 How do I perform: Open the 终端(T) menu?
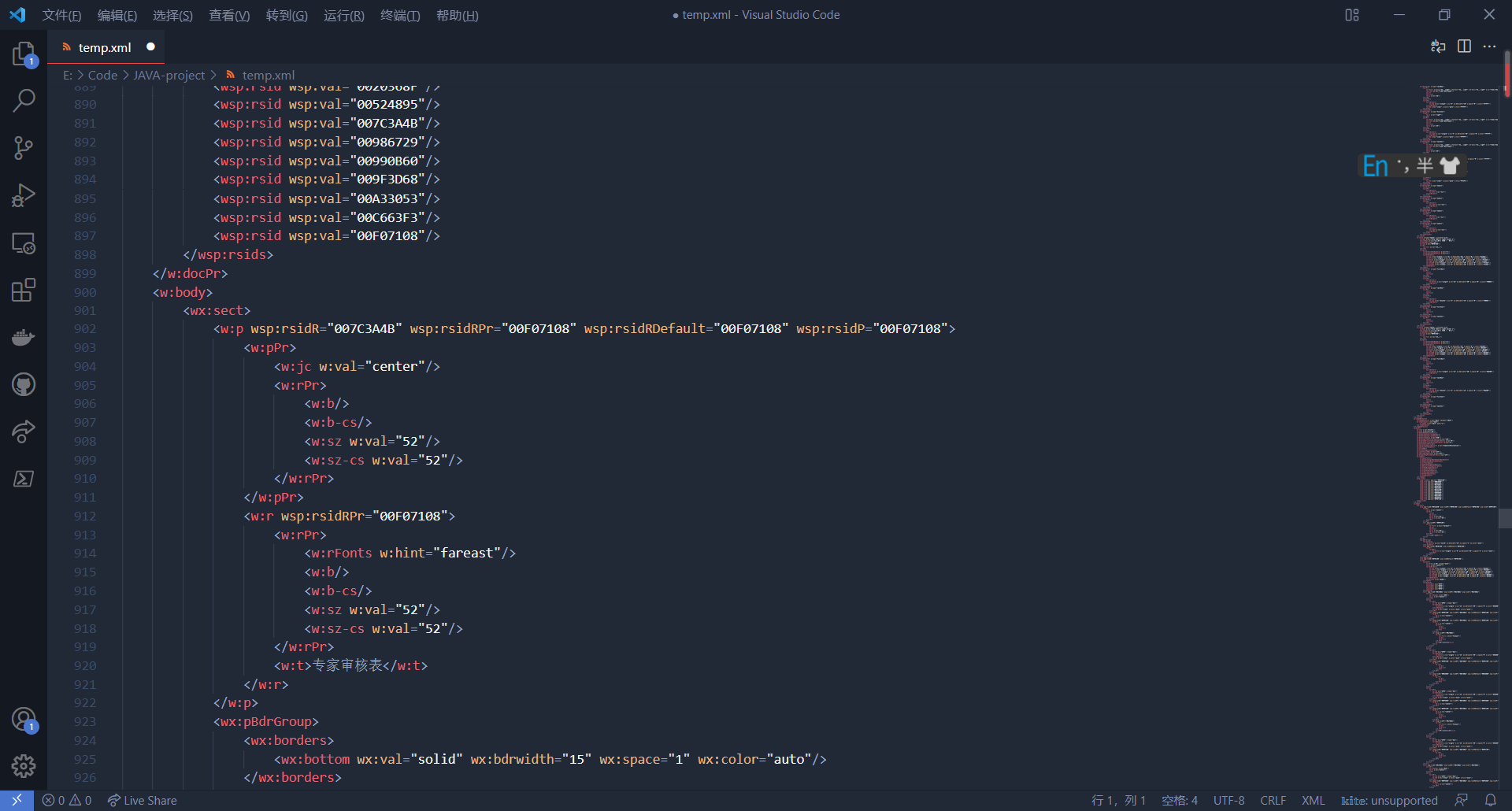(x=400, y=15)
